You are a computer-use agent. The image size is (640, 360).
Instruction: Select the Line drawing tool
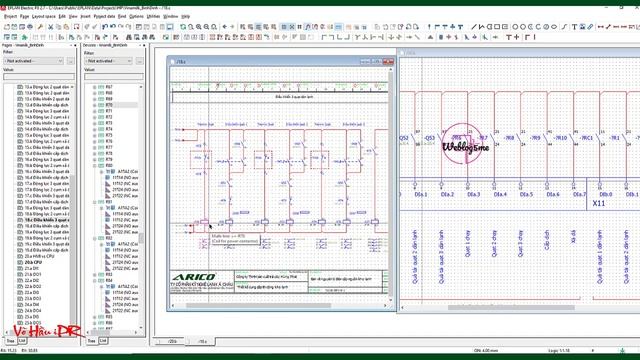pyautogui.click(x=474, y=27)
